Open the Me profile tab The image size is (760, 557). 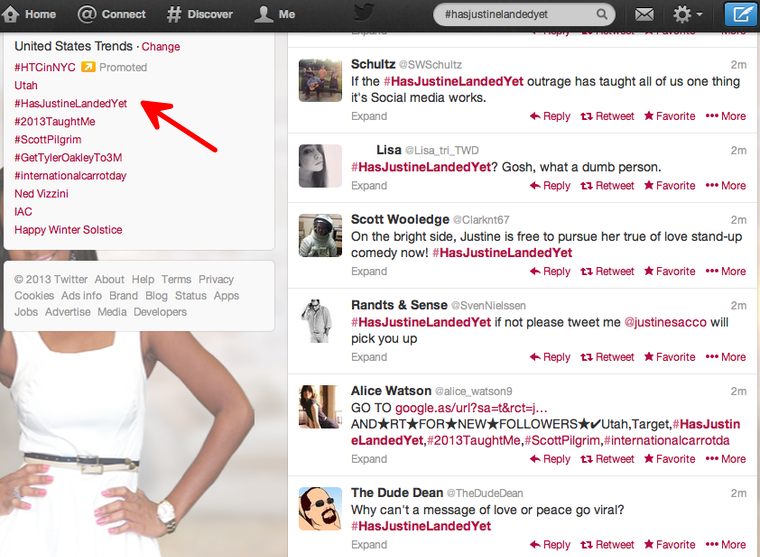pyautogui.click(x=277, y=15)
